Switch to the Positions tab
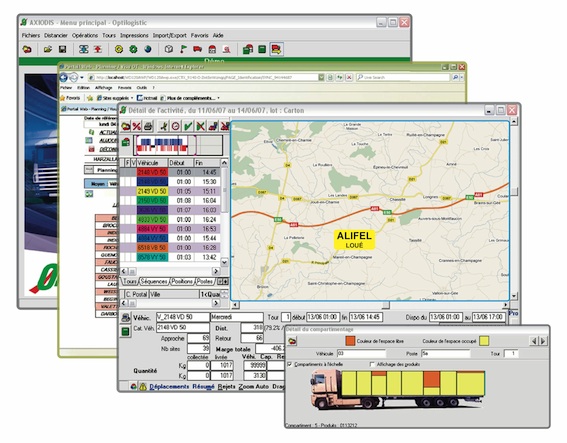This screenshot has height=443, width=567. 182,281
